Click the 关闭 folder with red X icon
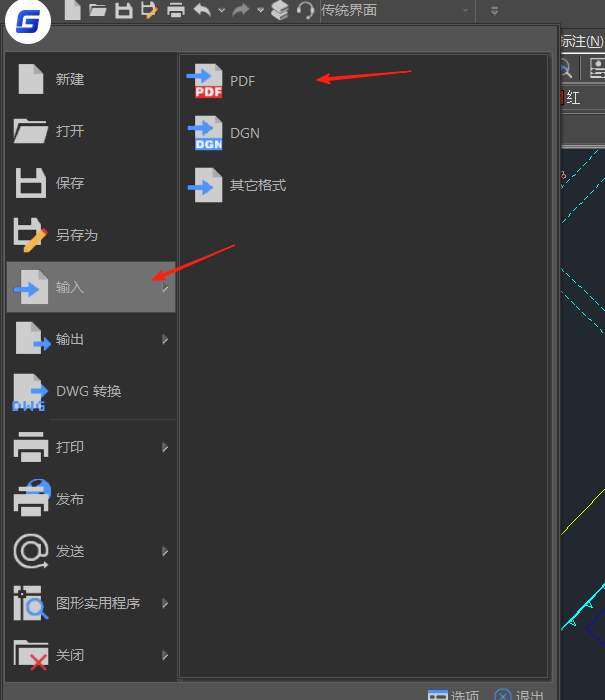This screenshot has width=605, height=700. [x=31, y=655]
